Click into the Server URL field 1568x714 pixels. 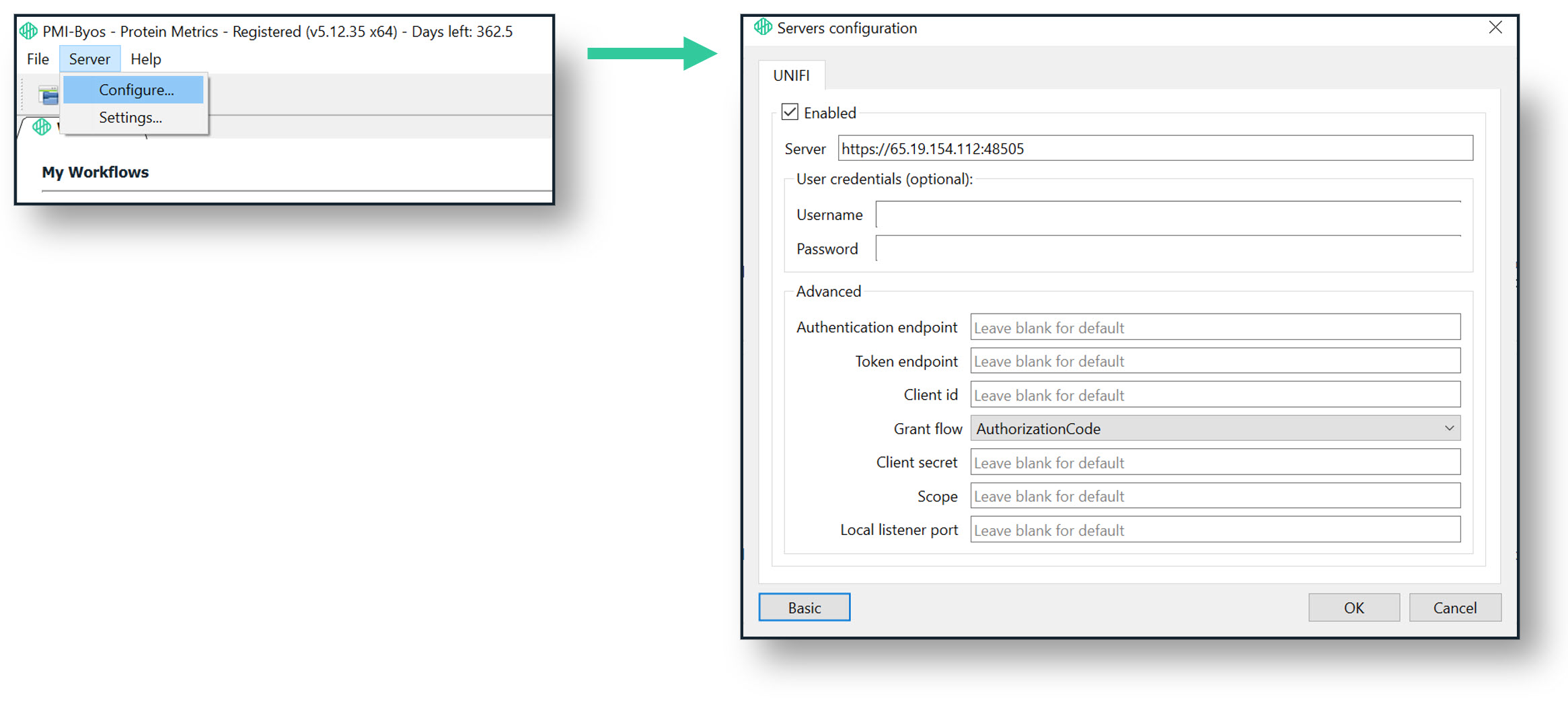click(1155, 148)
